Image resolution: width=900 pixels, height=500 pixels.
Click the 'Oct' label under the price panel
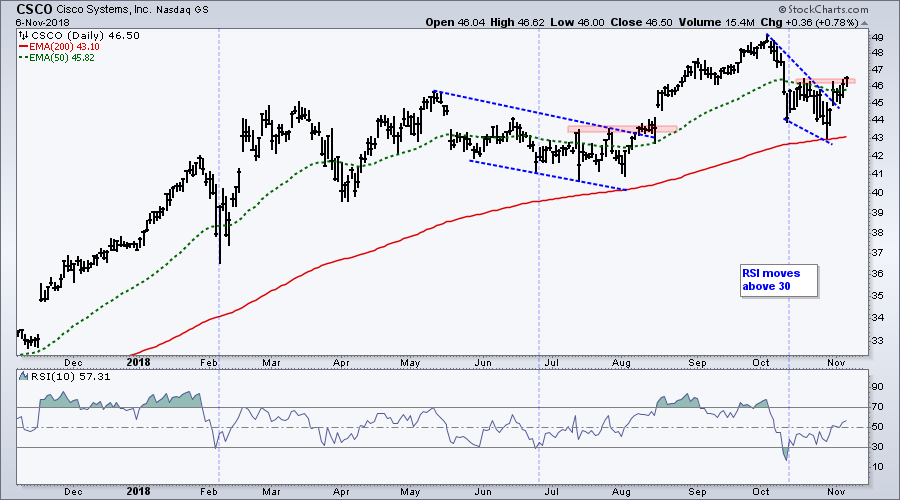(761, 363)
